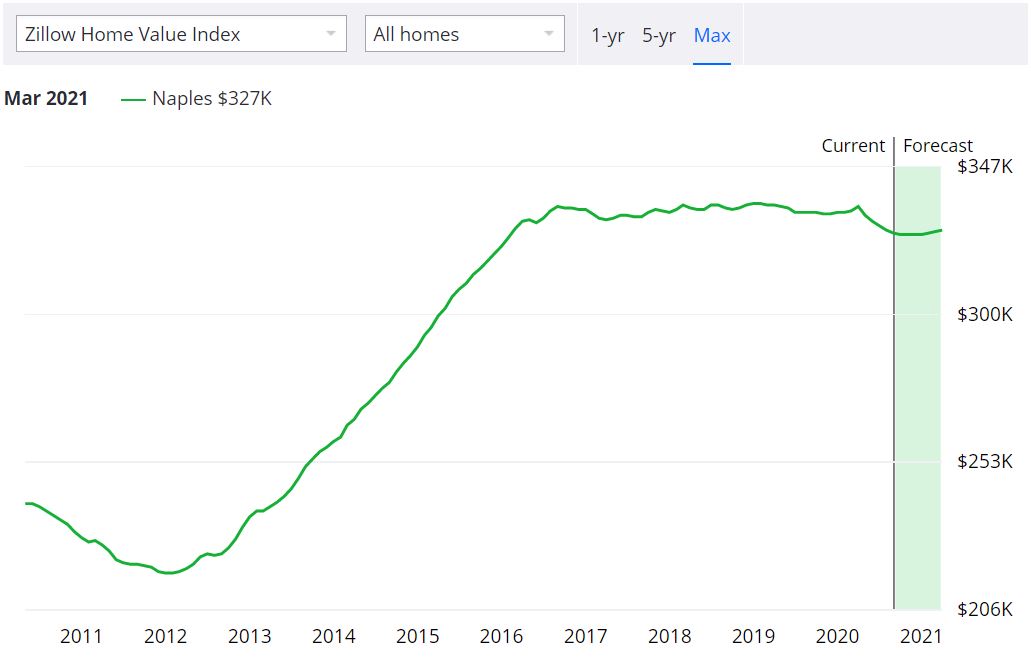Open the All homes dropdown
1031x660 pixels.
point(465,34)
